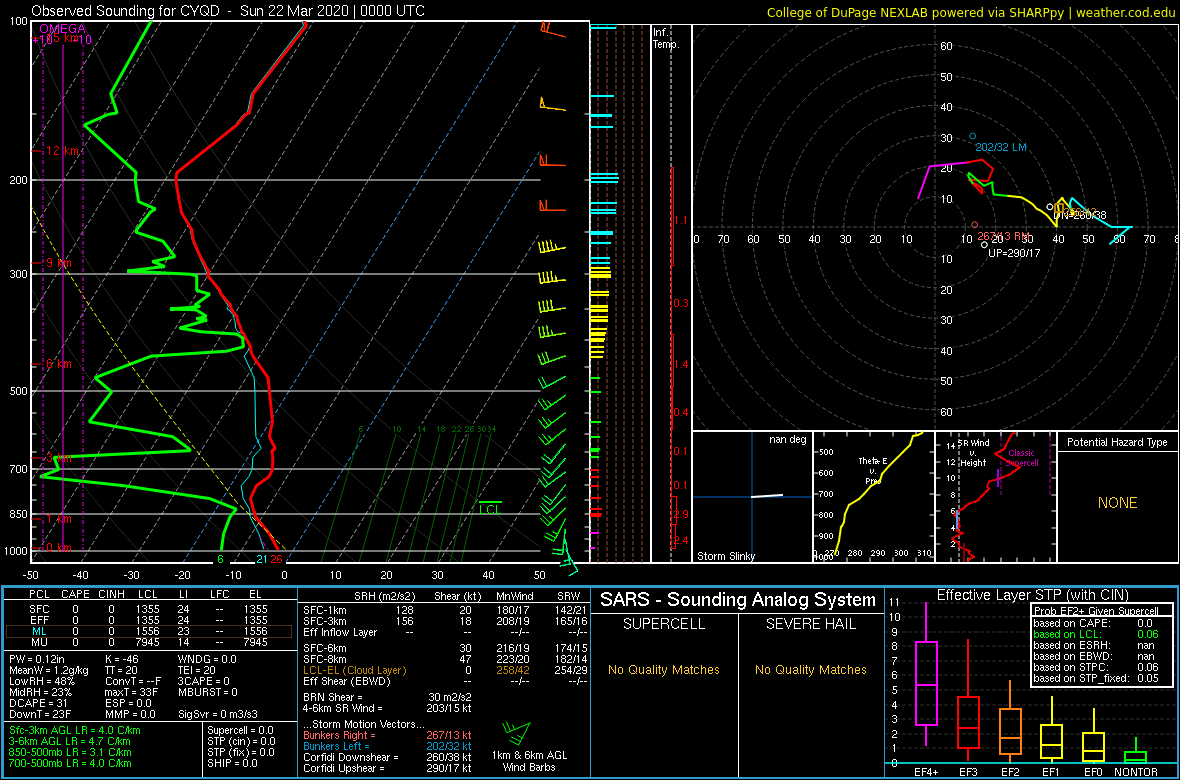
Task: Click the Potential Hazard Type header
Action: (x=1116, y=443)
